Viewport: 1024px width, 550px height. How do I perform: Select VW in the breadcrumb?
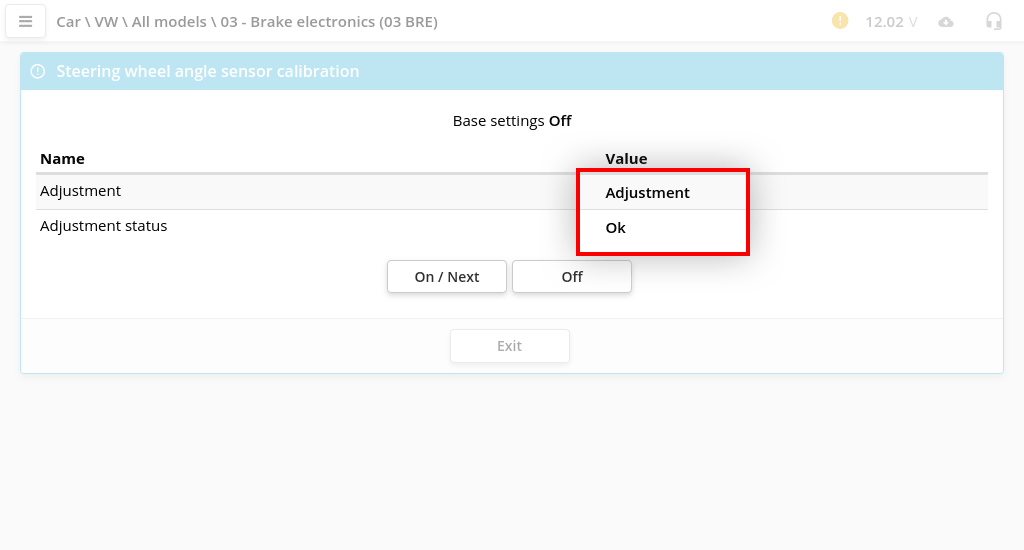point(106,21)
